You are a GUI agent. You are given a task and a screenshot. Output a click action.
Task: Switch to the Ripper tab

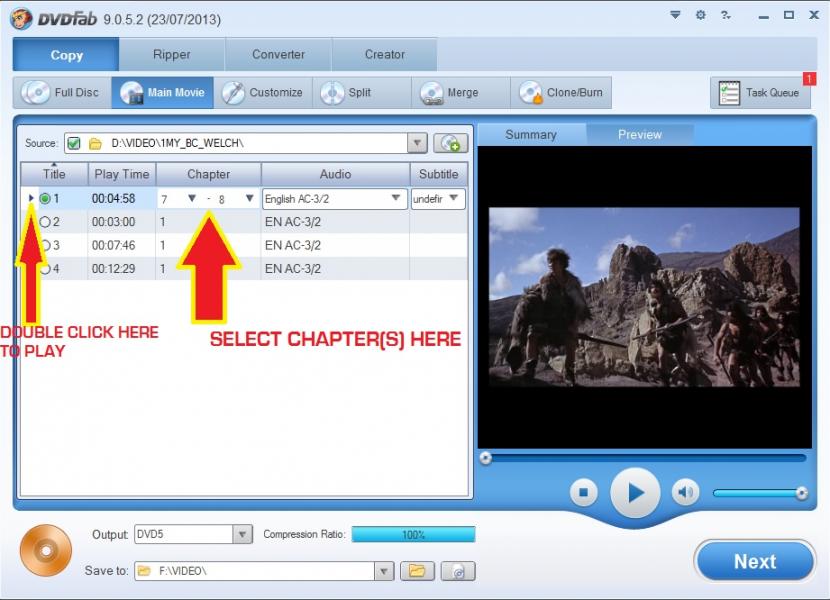[x=172, y=55]
